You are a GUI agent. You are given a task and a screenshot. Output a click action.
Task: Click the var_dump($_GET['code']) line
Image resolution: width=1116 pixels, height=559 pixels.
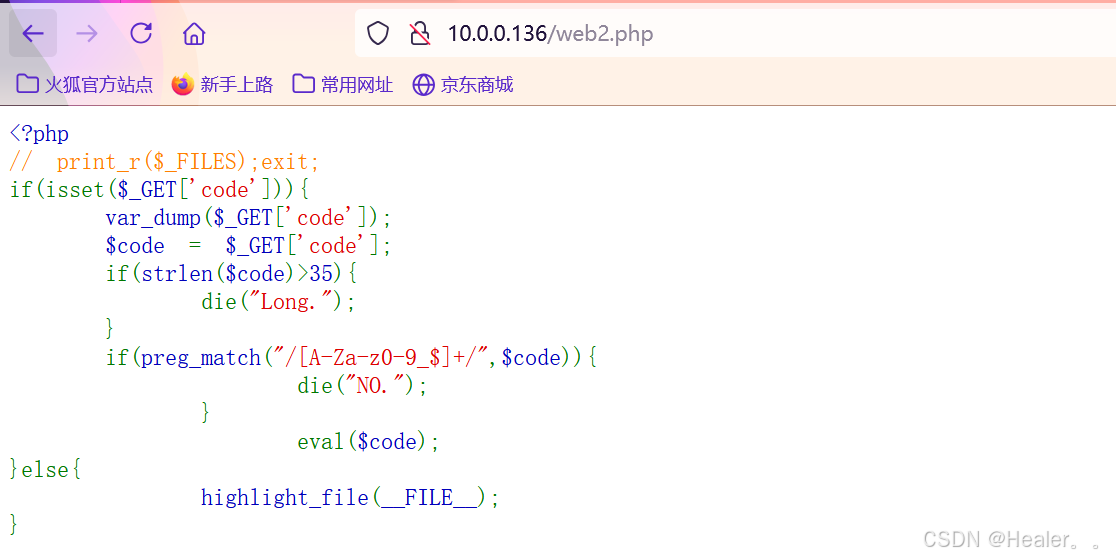pos(248,217)
